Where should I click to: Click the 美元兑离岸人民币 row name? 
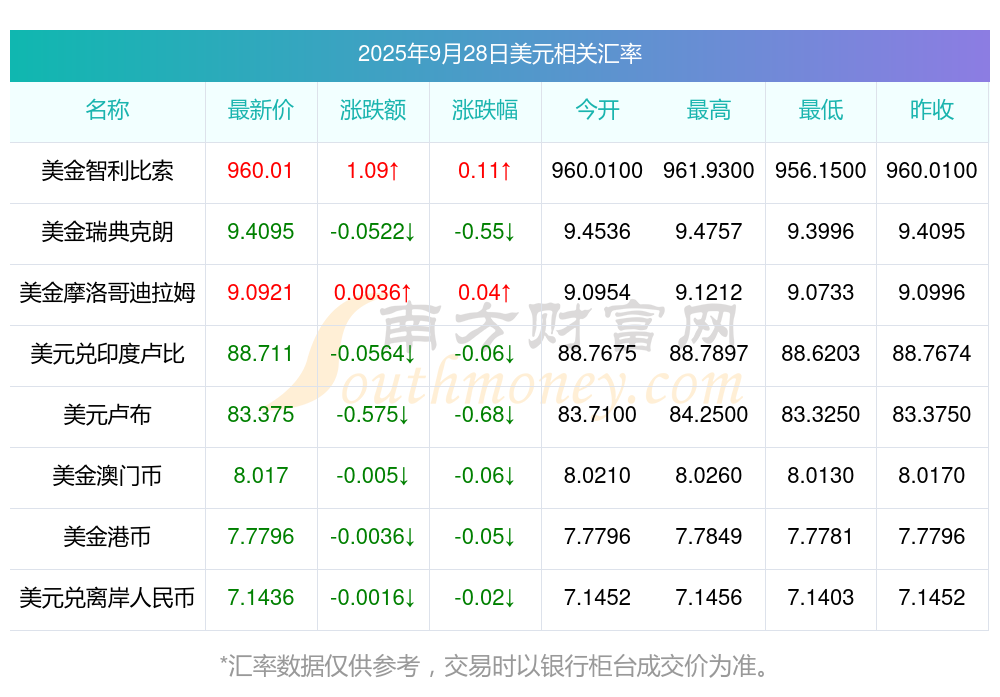click(x=107, y=598)
